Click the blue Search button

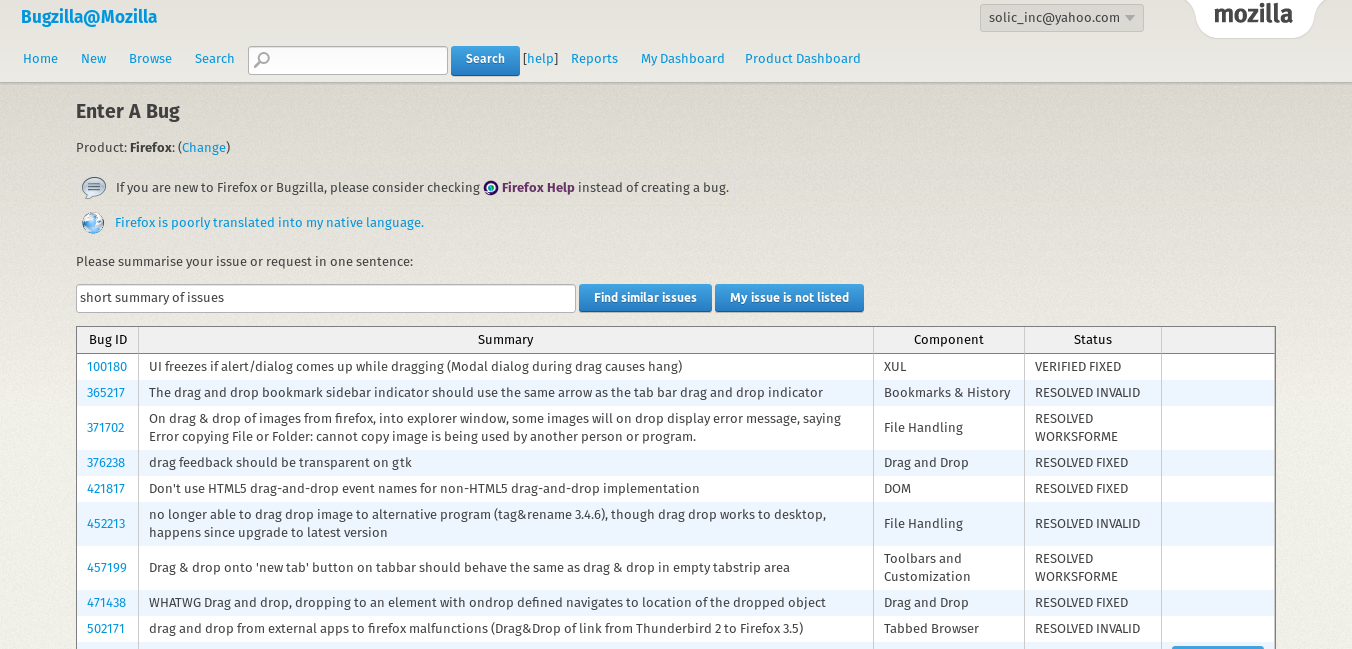click(x=485, y=60)
